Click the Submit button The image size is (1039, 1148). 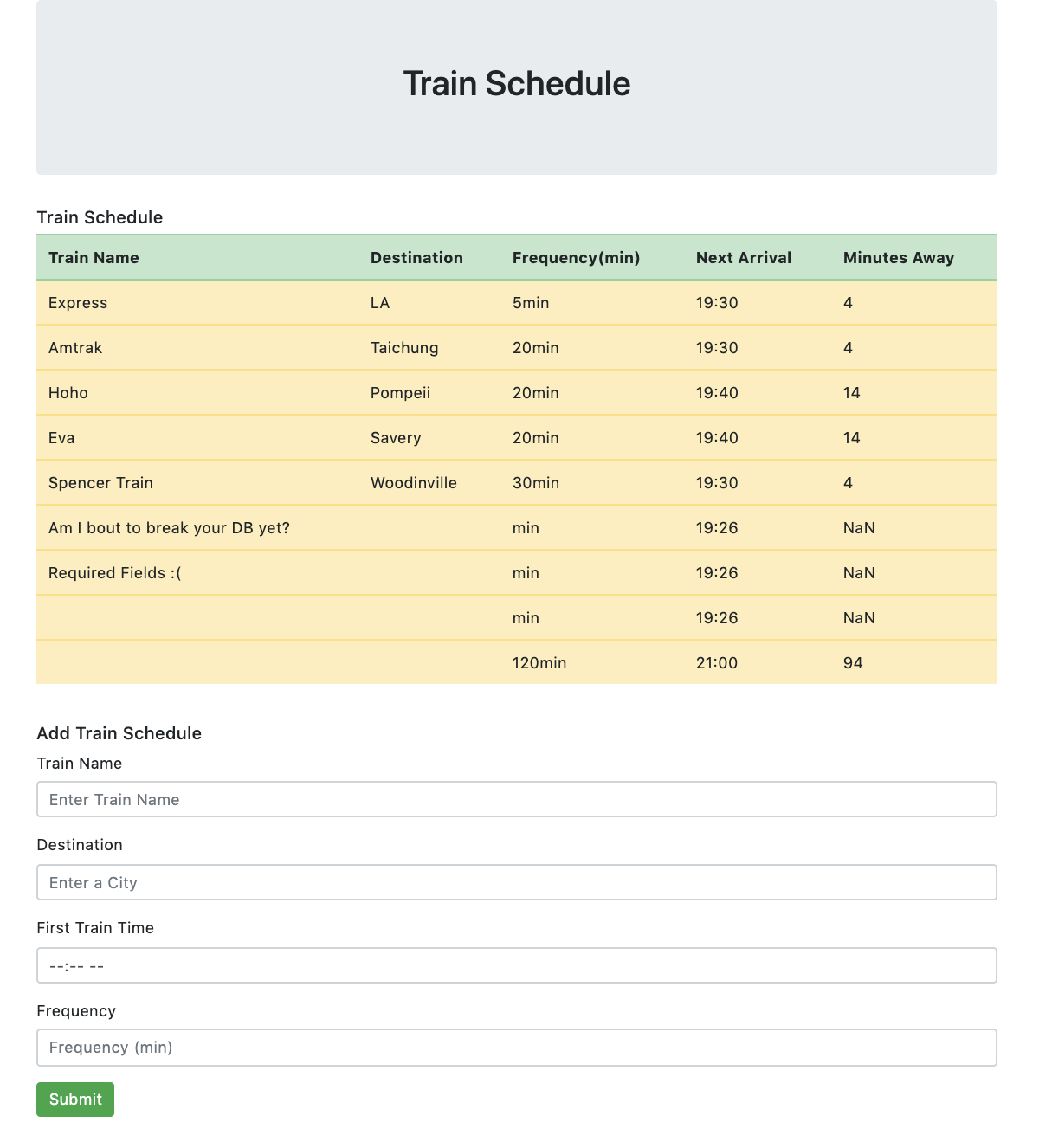click(x=74, y=1100)
